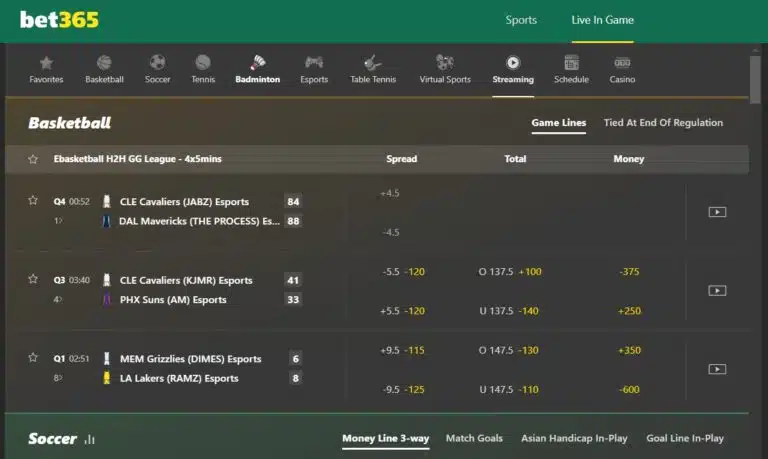Viewport: 768px width, 459px height.
Task: Open the Casino icon
Action: [x=622, y=63]
